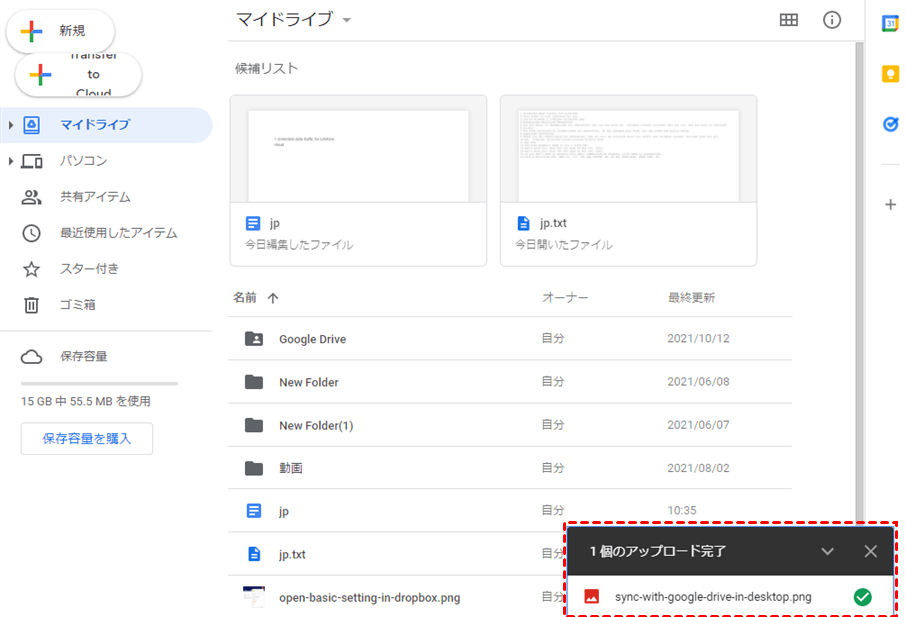Select the New Folder(1) name

[316, 426]
